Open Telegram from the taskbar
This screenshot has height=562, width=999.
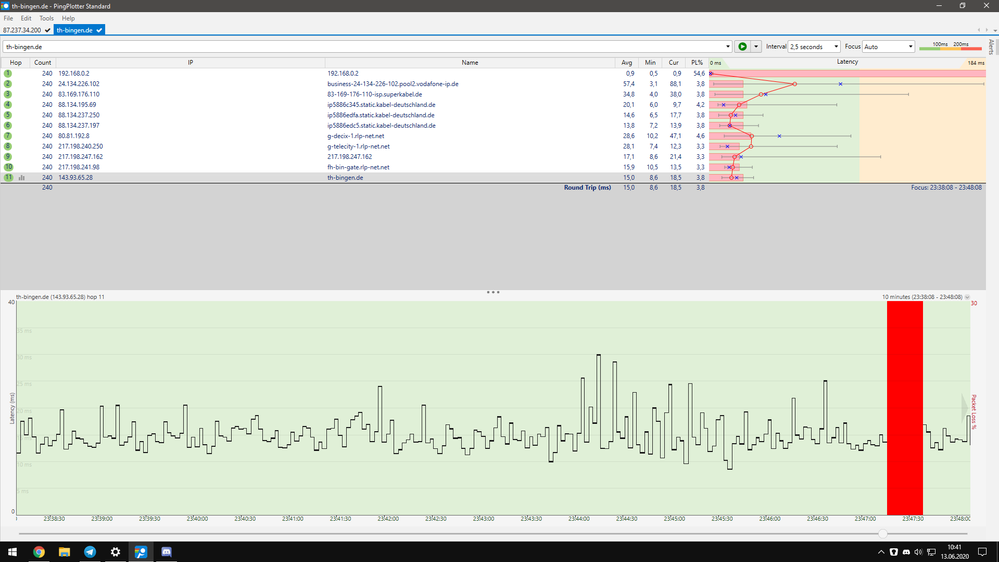(x=90, y=551)
